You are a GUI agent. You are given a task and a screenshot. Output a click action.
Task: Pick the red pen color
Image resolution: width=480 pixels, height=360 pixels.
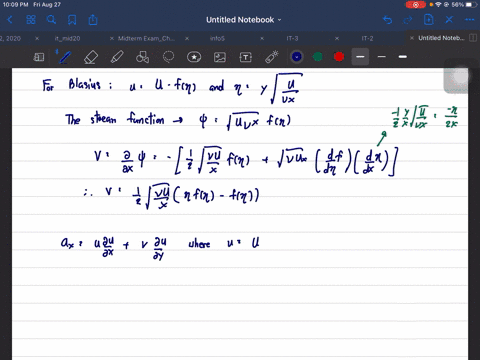pyautogui.click(x=339, y=57)
